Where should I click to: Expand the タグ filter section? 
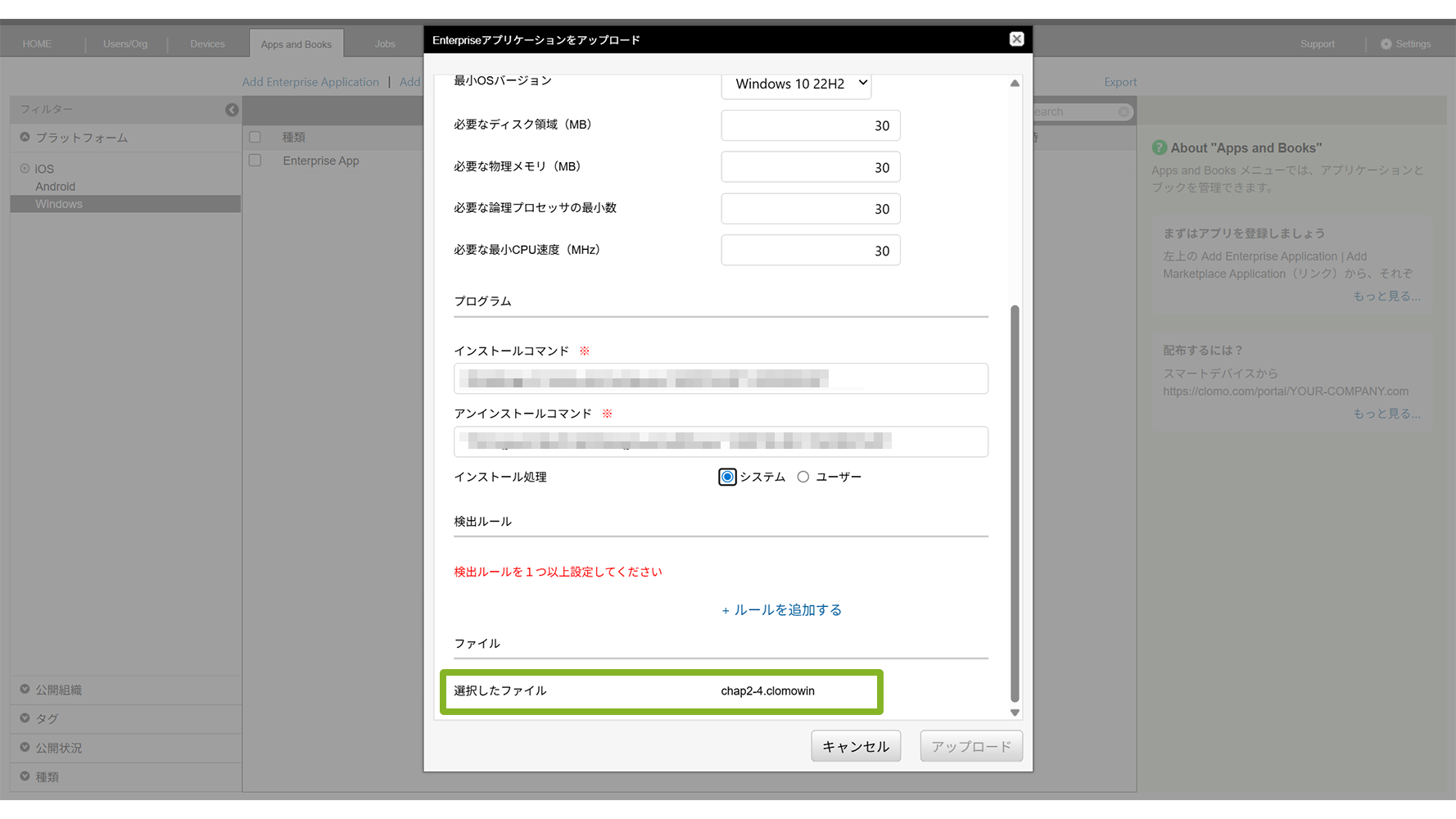[25, 718]
